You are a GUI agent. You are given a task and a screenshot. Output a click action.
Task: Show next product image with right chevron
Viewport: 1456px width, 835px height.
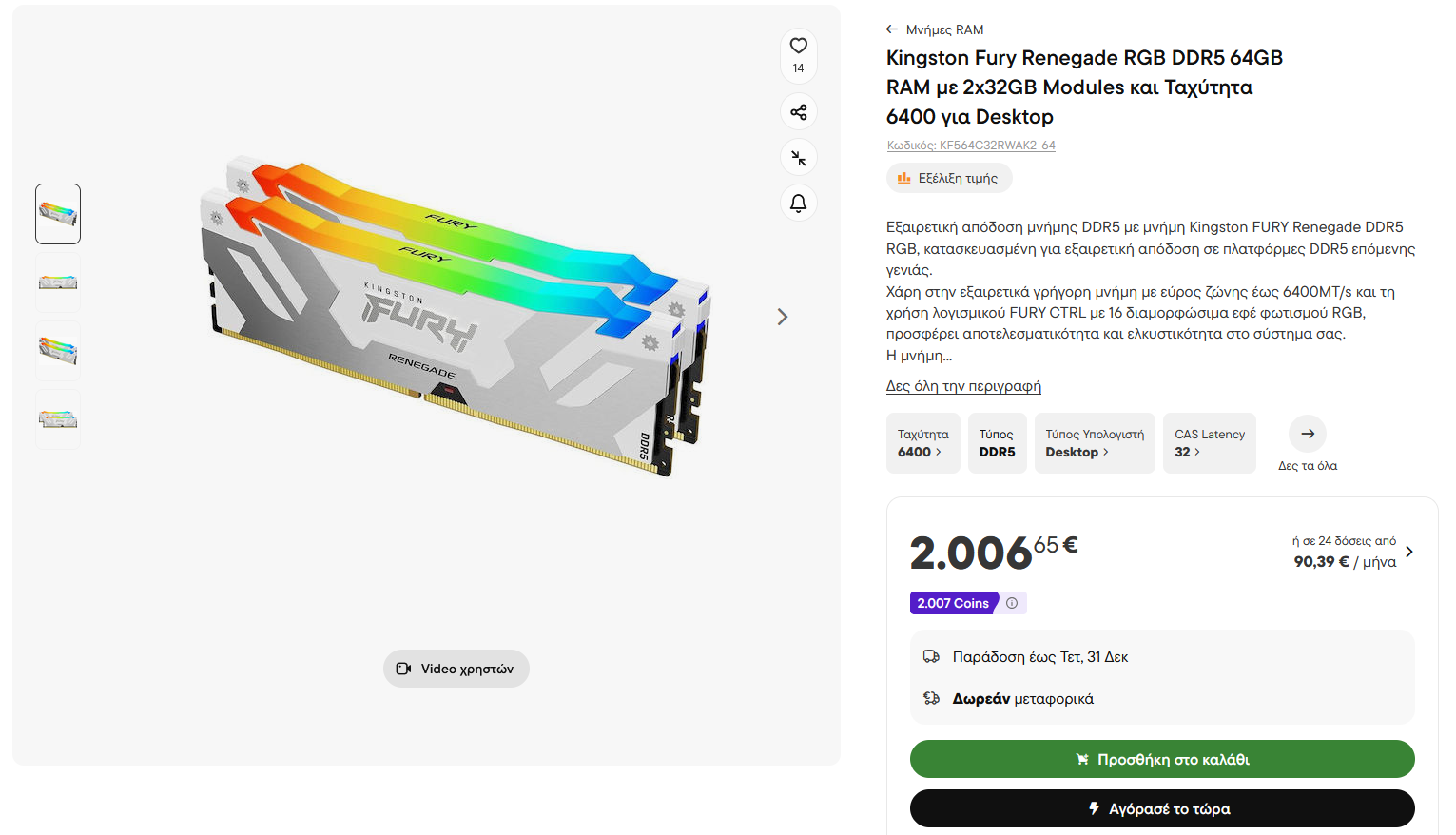coord(782,317)
